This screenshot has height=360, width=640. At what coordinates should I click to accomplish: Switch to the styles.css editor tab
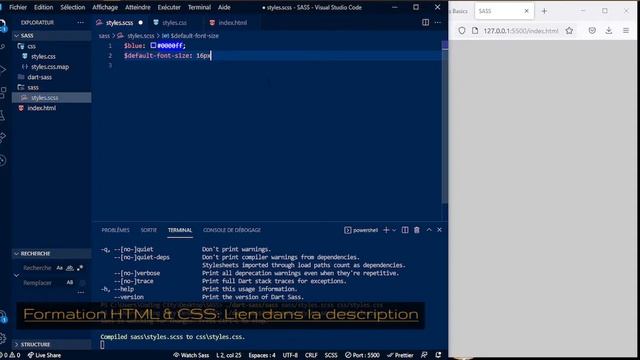pos(174,23)
